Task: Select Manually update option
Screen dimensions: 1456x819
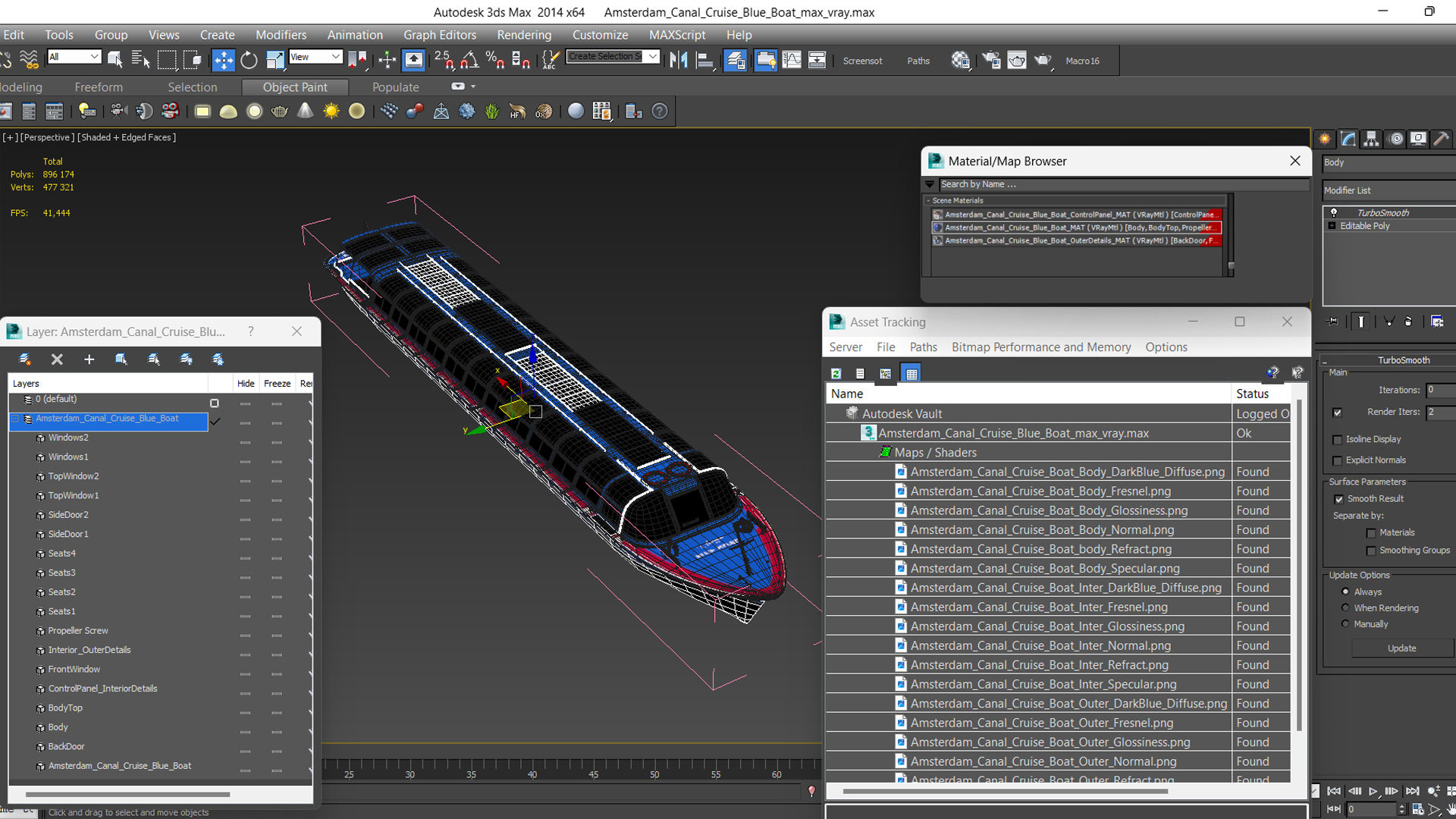Action: (x=1345, y=624)
